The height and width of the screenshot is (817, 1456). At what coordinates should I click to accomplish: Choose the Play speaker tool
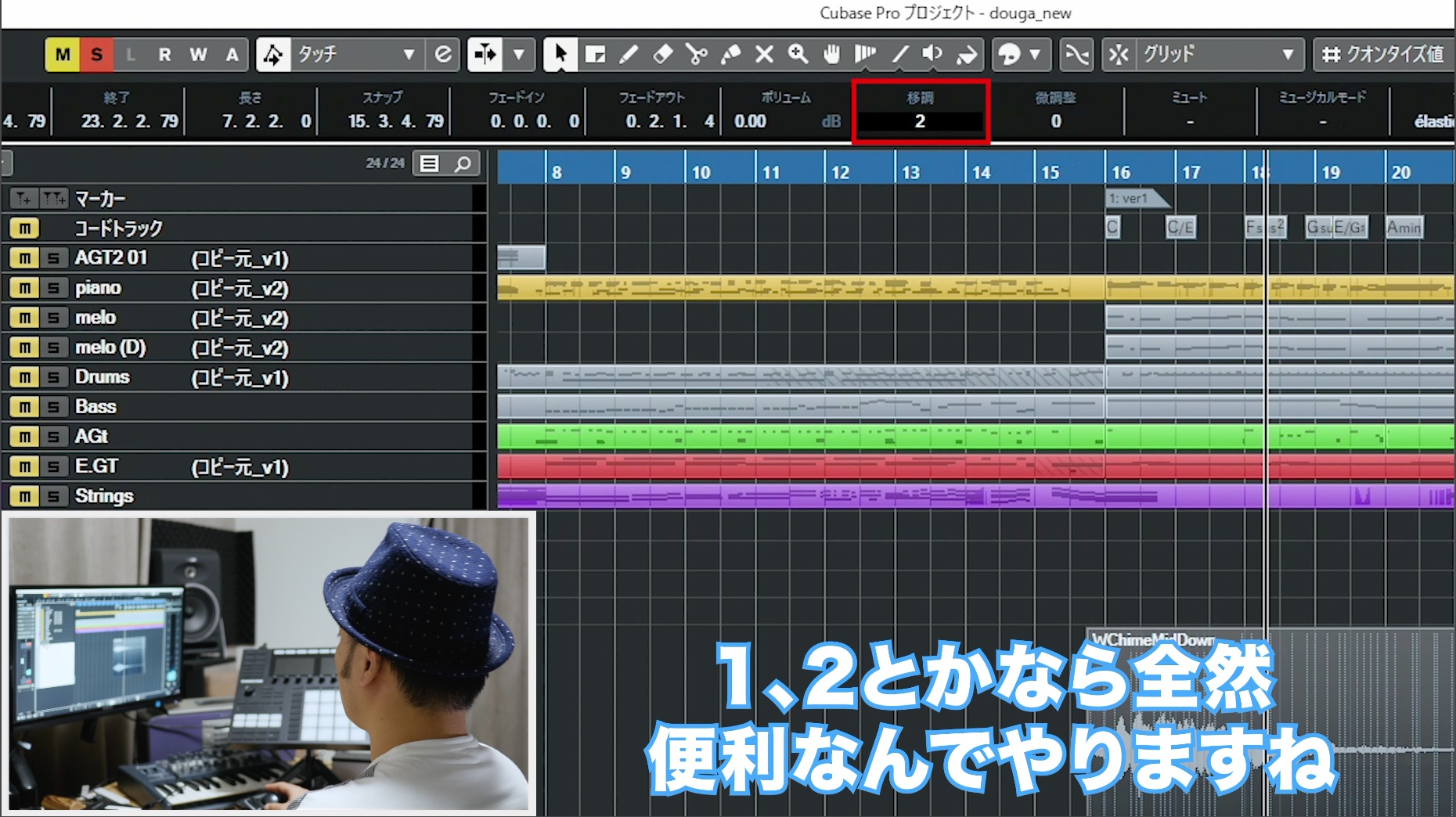[x=932, y=54]
